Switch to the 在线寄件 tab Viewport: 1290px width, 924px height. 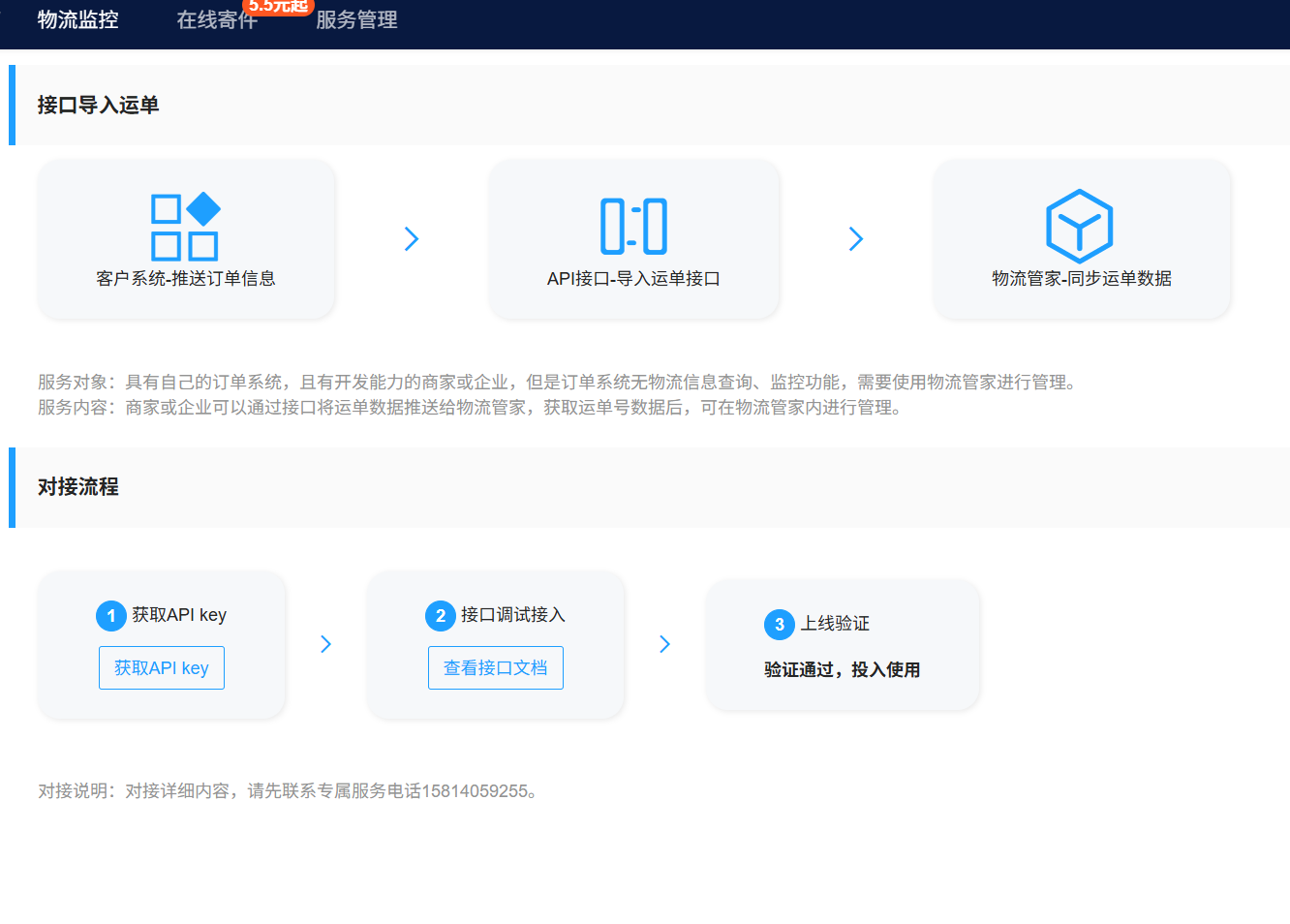tap(216, 21)
